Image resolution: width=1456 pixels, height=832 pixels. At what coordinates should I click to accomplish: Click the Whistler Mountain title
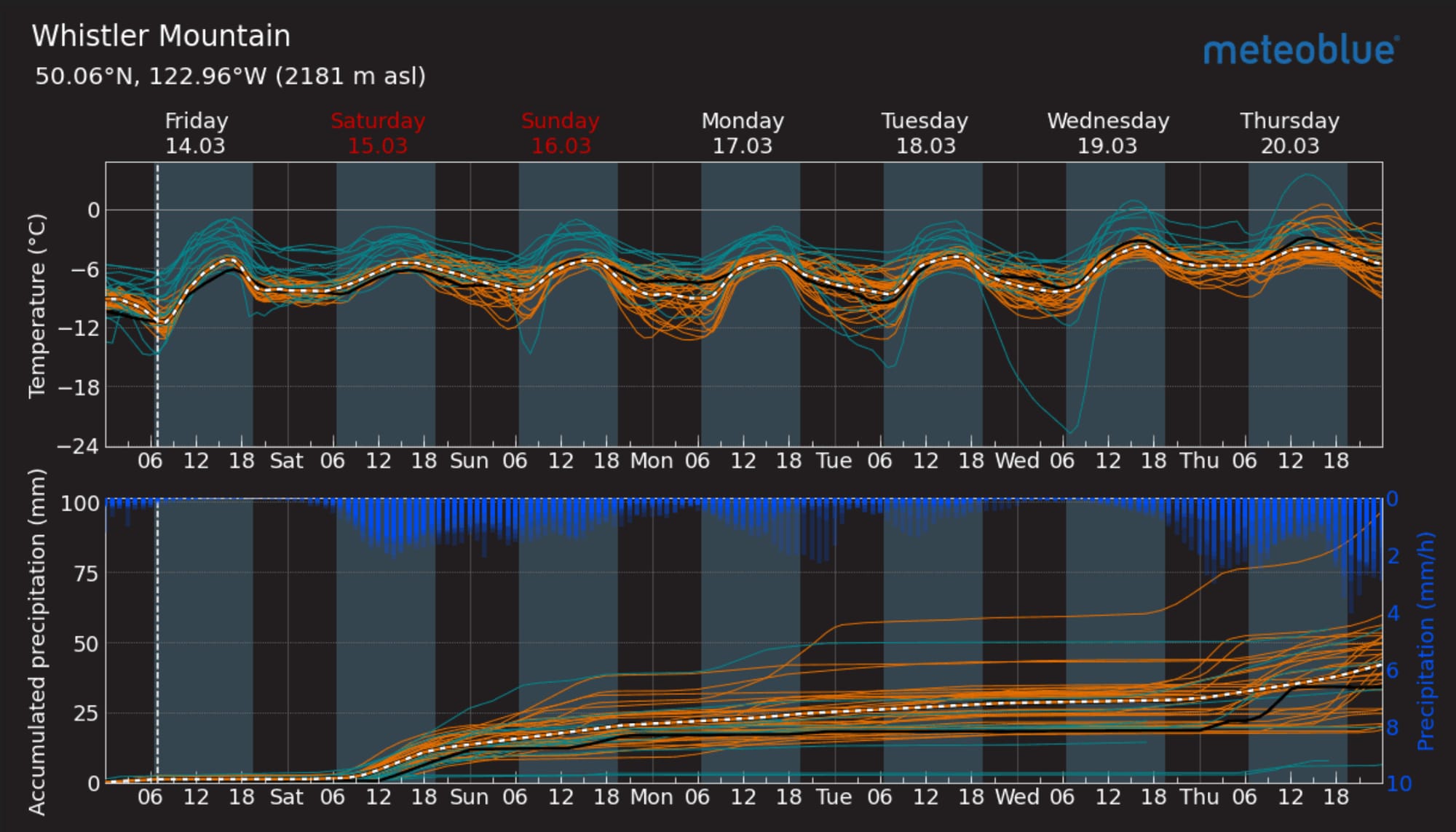[161, 36]
